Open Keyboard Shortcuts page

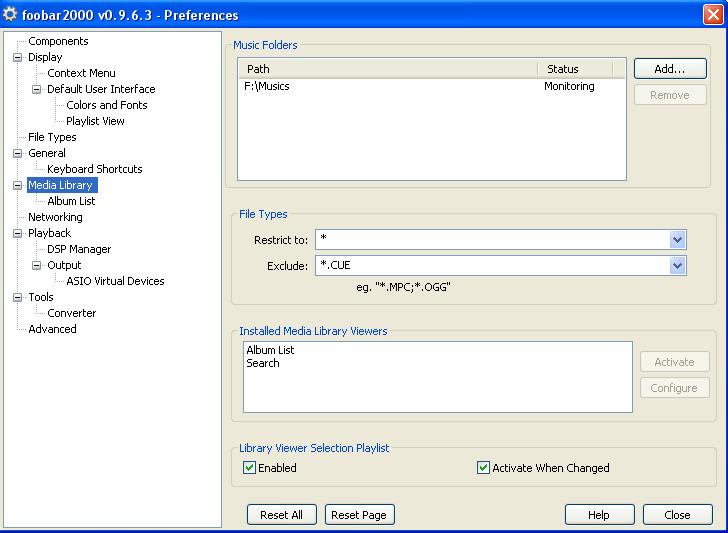[95, 169]
